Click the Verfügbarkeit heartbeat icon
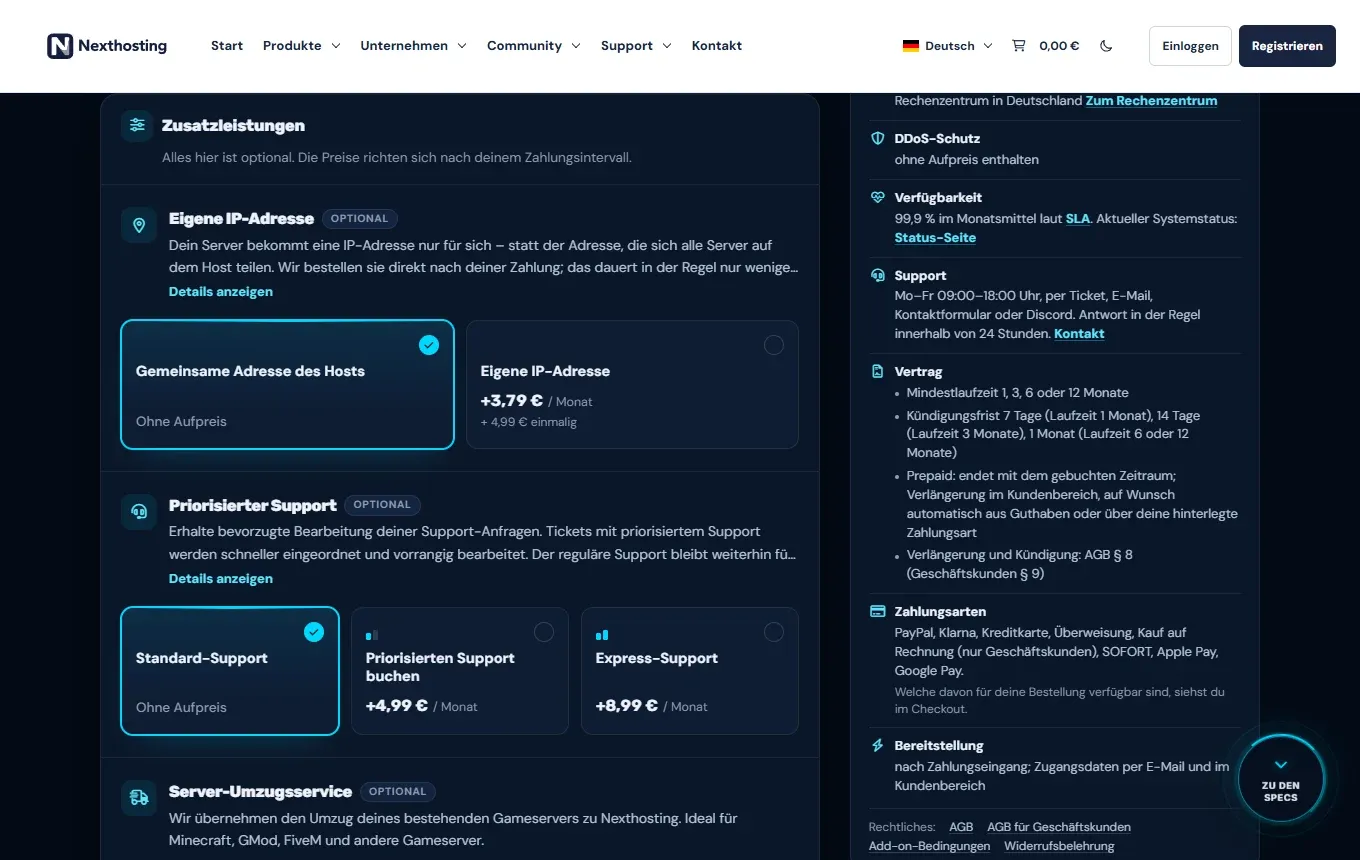The image size is (1360, 860). coord(877,197)
